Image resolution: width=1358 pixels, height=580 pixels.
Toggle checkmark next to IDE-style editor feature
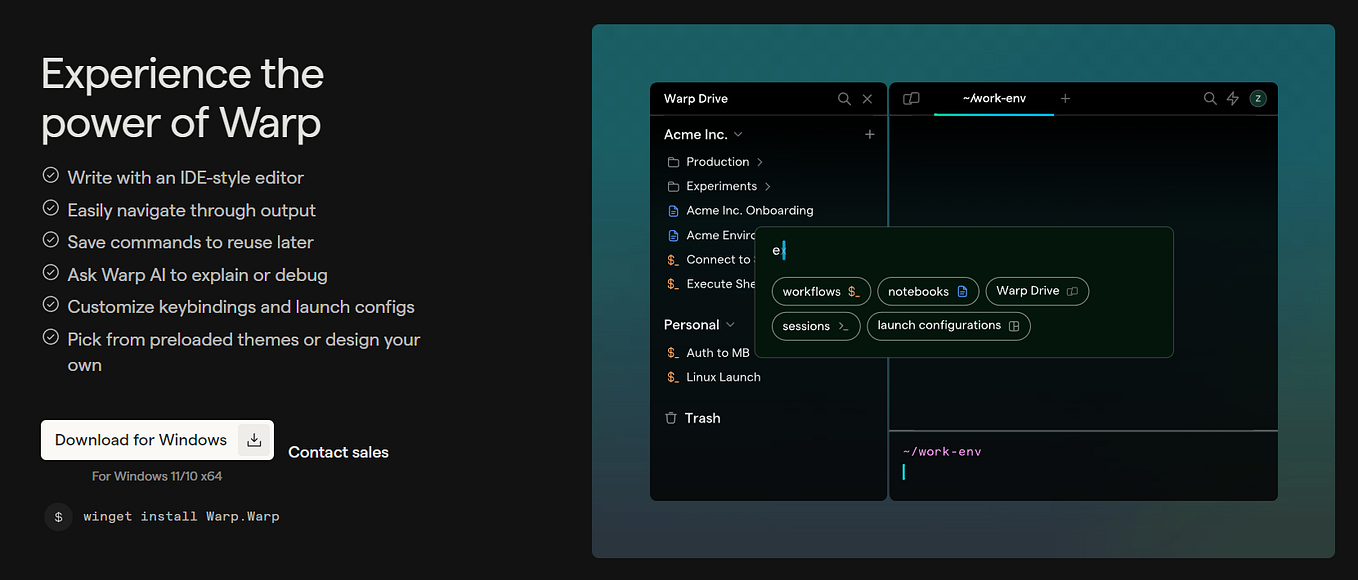click(x=50, y=175)
